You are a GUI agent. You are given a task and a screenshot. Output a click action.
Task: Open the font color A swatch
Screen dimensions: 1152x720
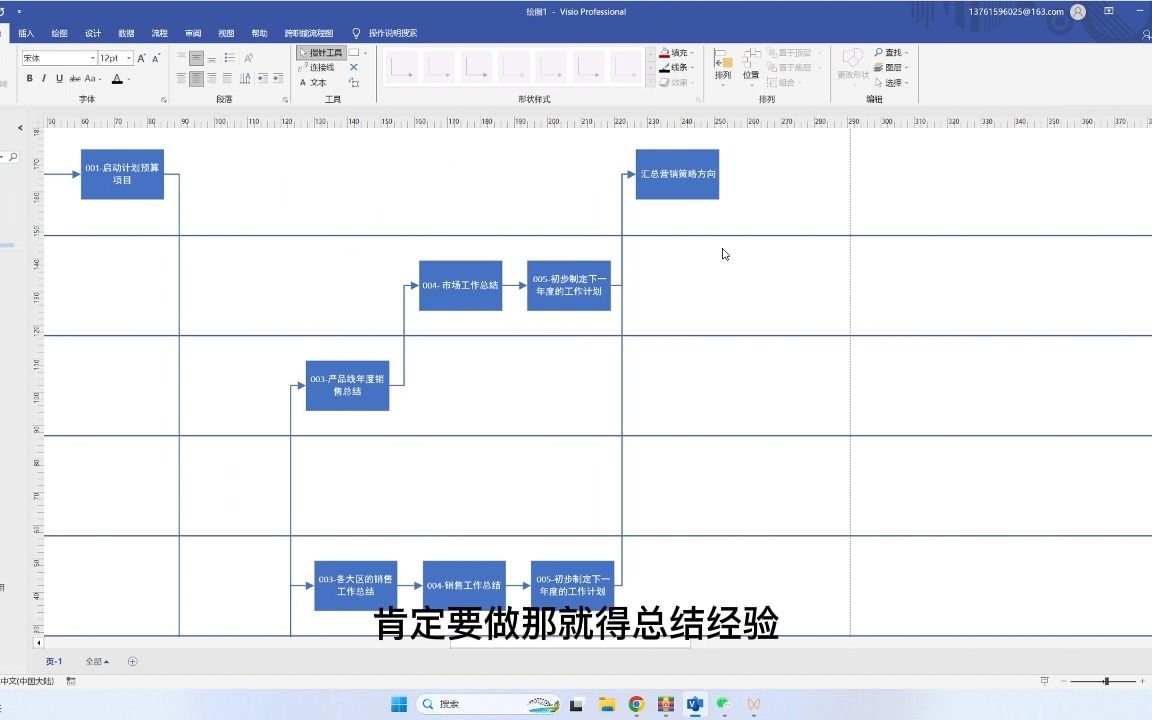pos(117,78)
